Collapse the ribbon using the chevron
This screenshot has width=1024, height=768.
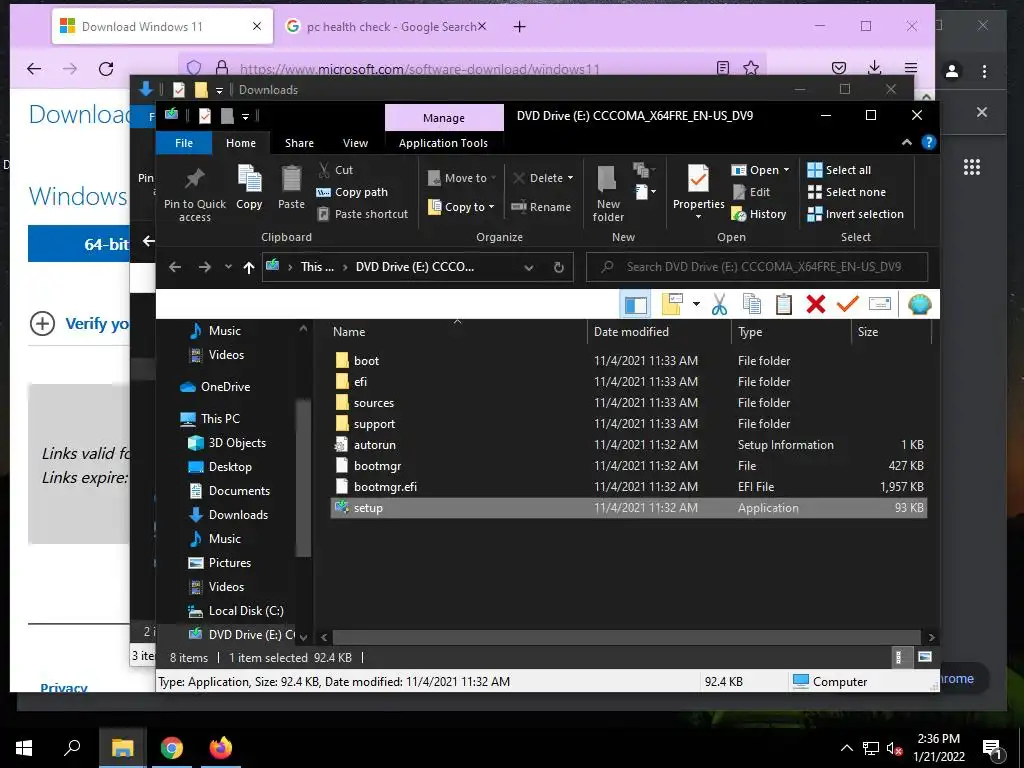point(906,142)
